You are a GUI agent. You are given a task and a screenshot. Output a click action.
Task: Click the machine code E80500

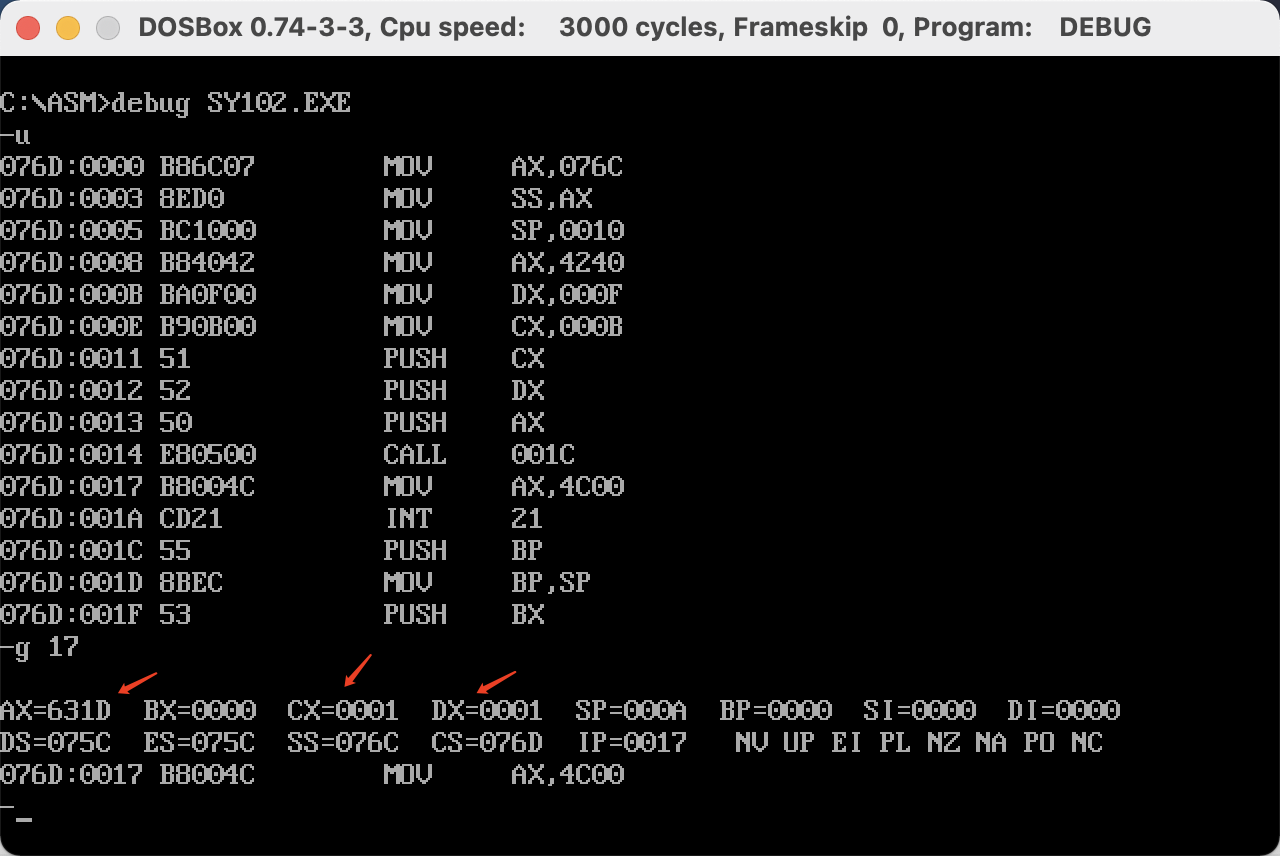[x=208, y=455]
